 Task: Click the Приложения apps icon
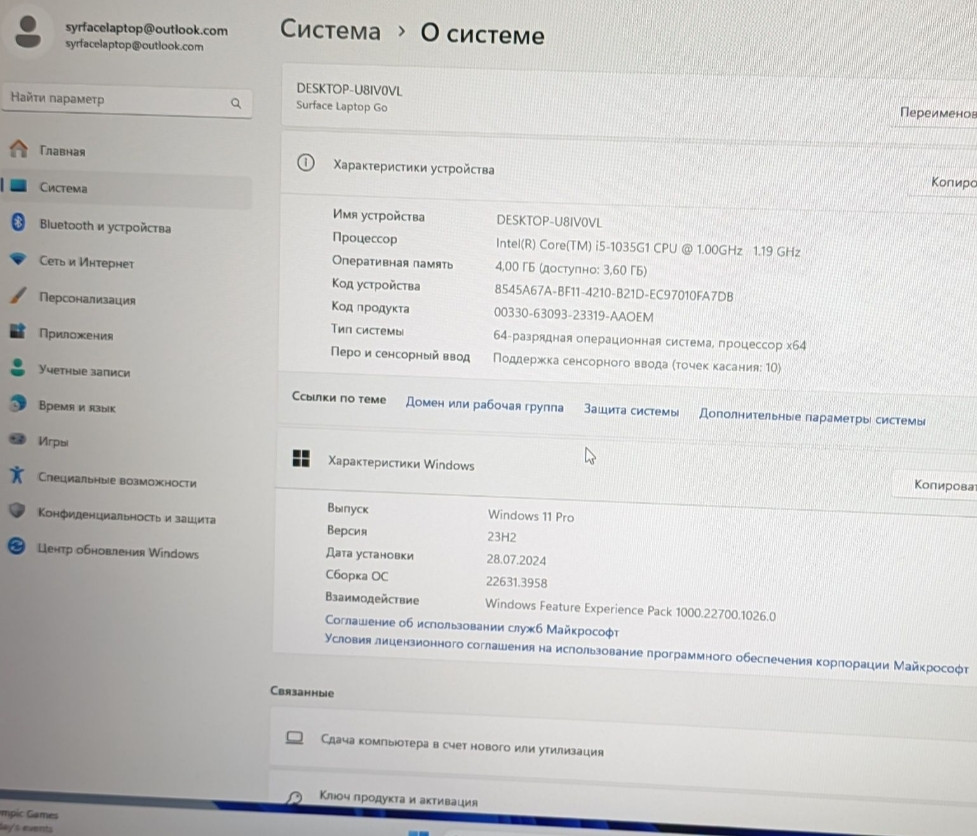tap(17, 333)
